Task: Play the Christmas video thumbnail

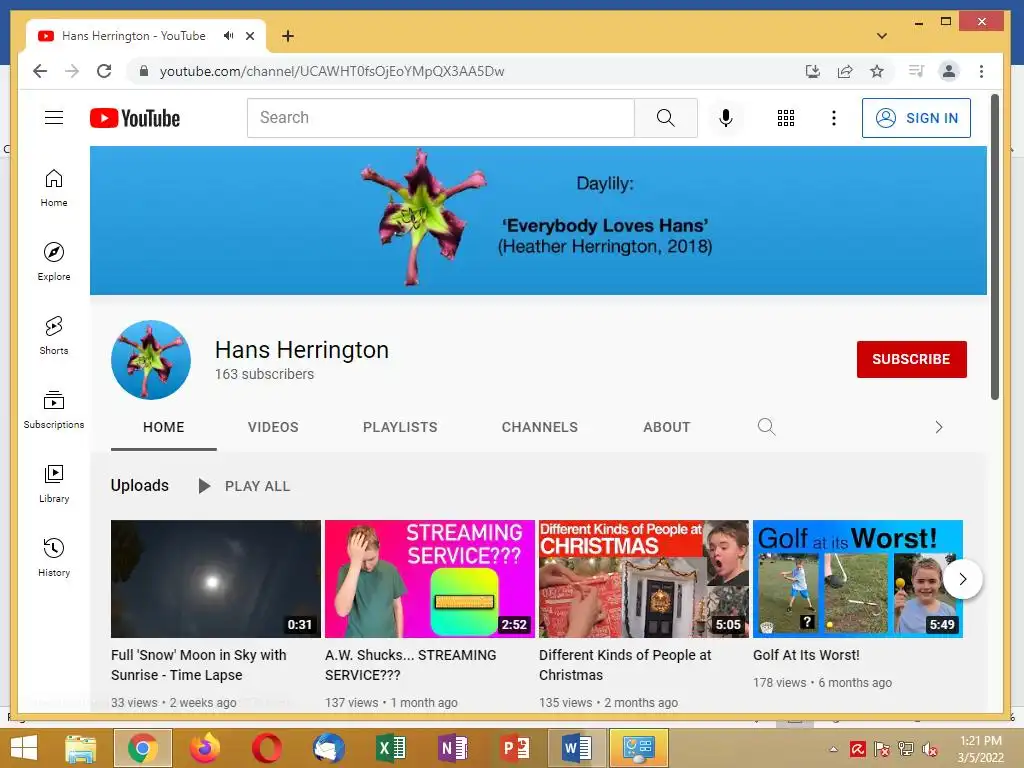Action: pyautogui.click(x=643, y=579)
